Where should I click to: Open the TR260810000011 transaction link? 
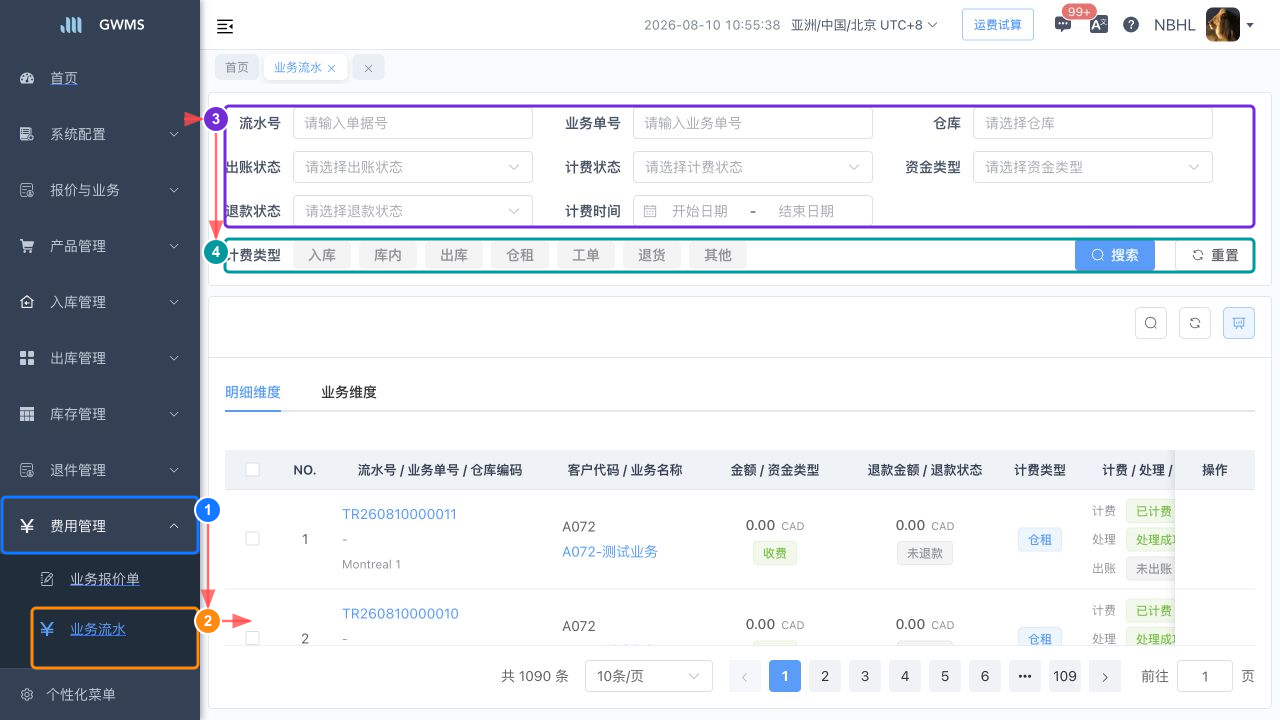tap(399, 514)
